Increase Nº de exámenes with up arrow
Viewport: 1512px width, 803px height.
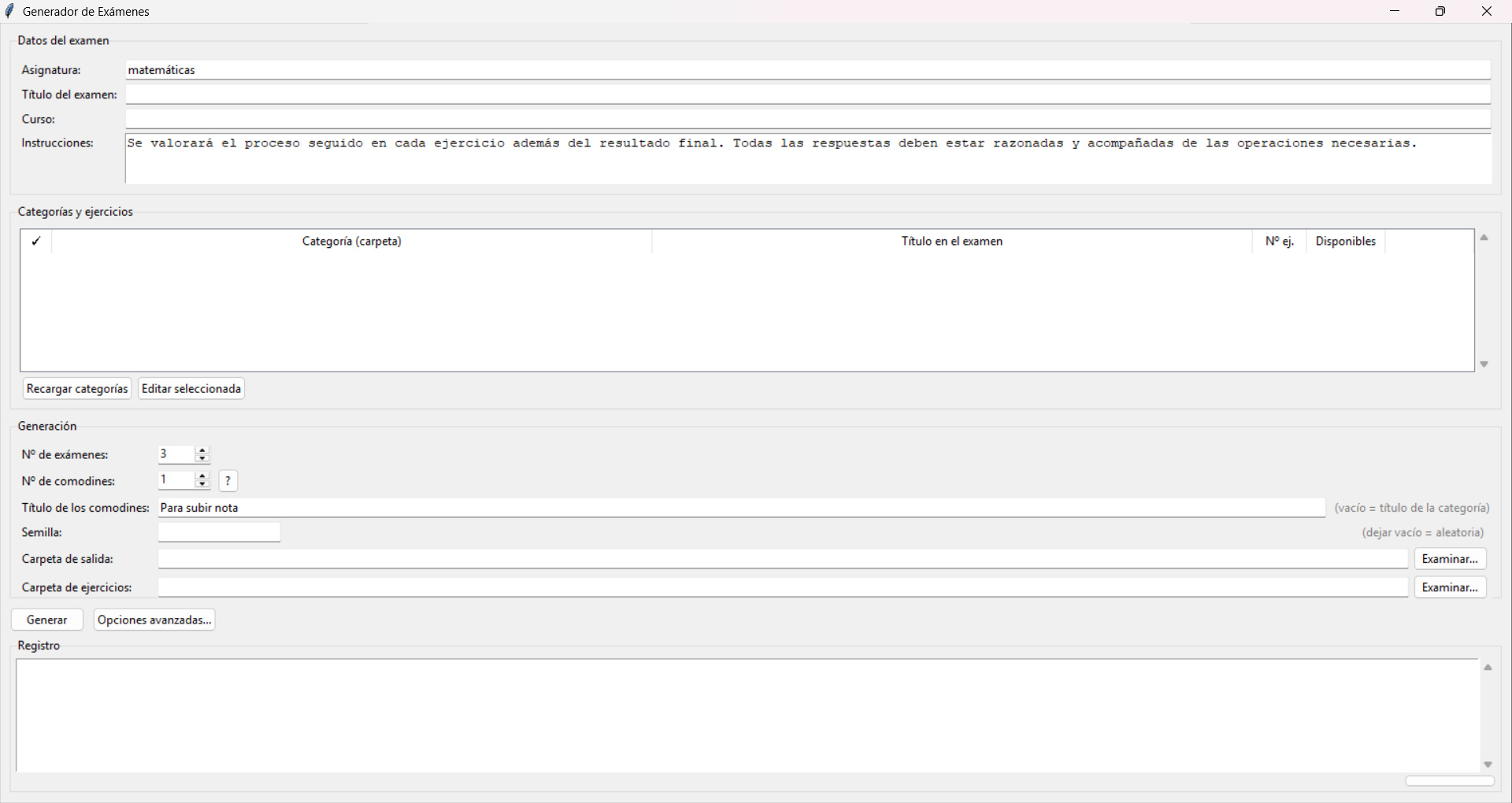click(202, 450)
